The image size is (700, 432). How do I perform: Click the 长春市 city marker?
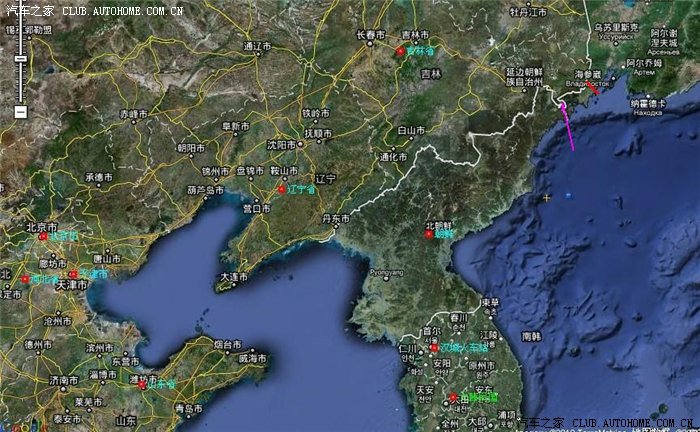370,44
